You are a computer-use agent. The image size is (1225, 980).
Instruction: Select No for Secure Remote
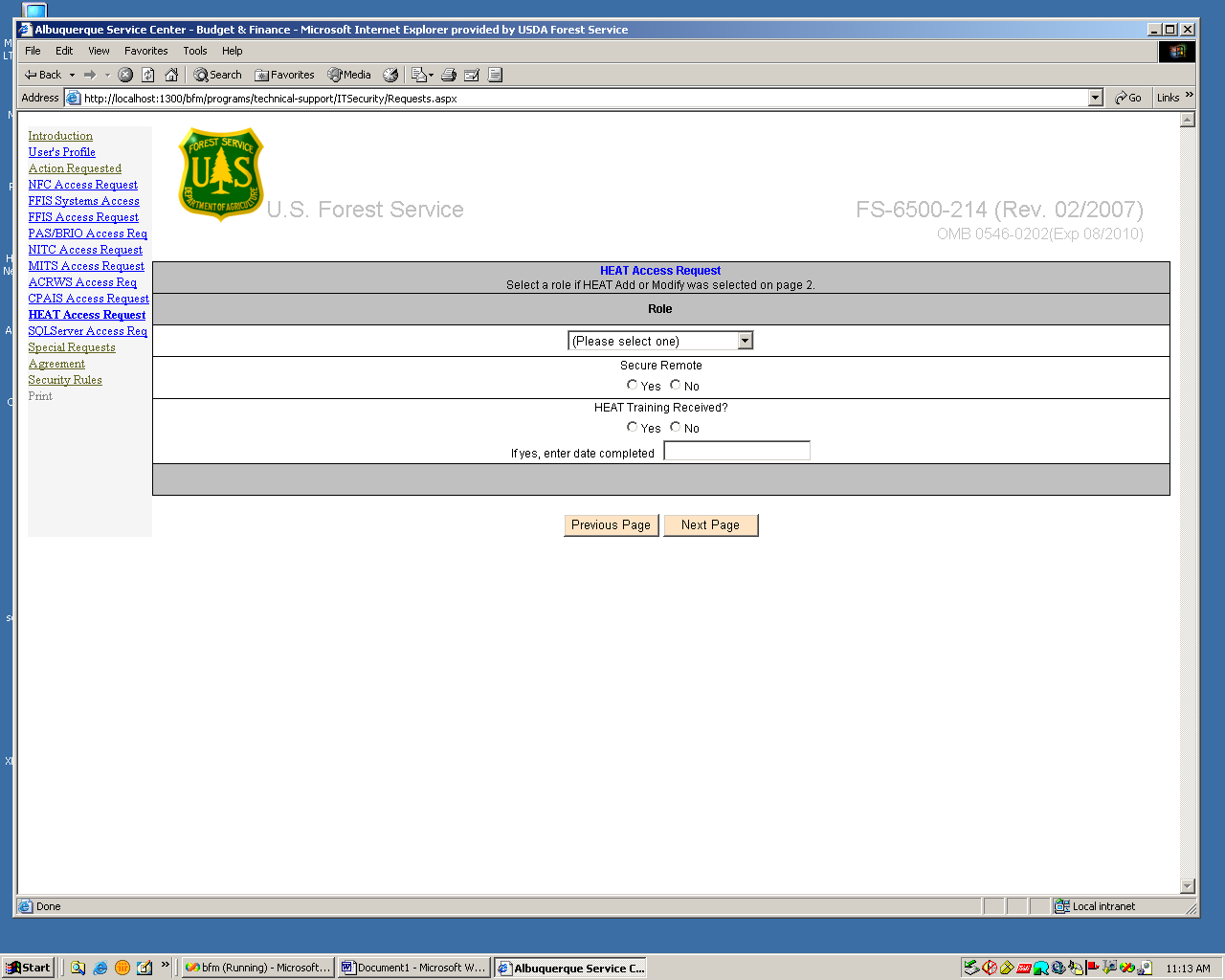676,385
